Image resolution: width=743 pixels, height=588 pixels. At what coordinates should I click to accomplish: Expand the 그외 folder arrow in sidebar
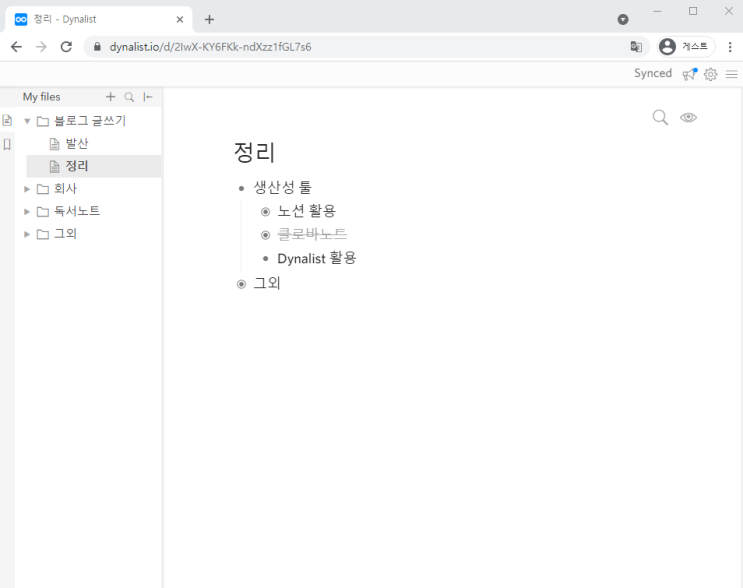click(x=27, y=234)
